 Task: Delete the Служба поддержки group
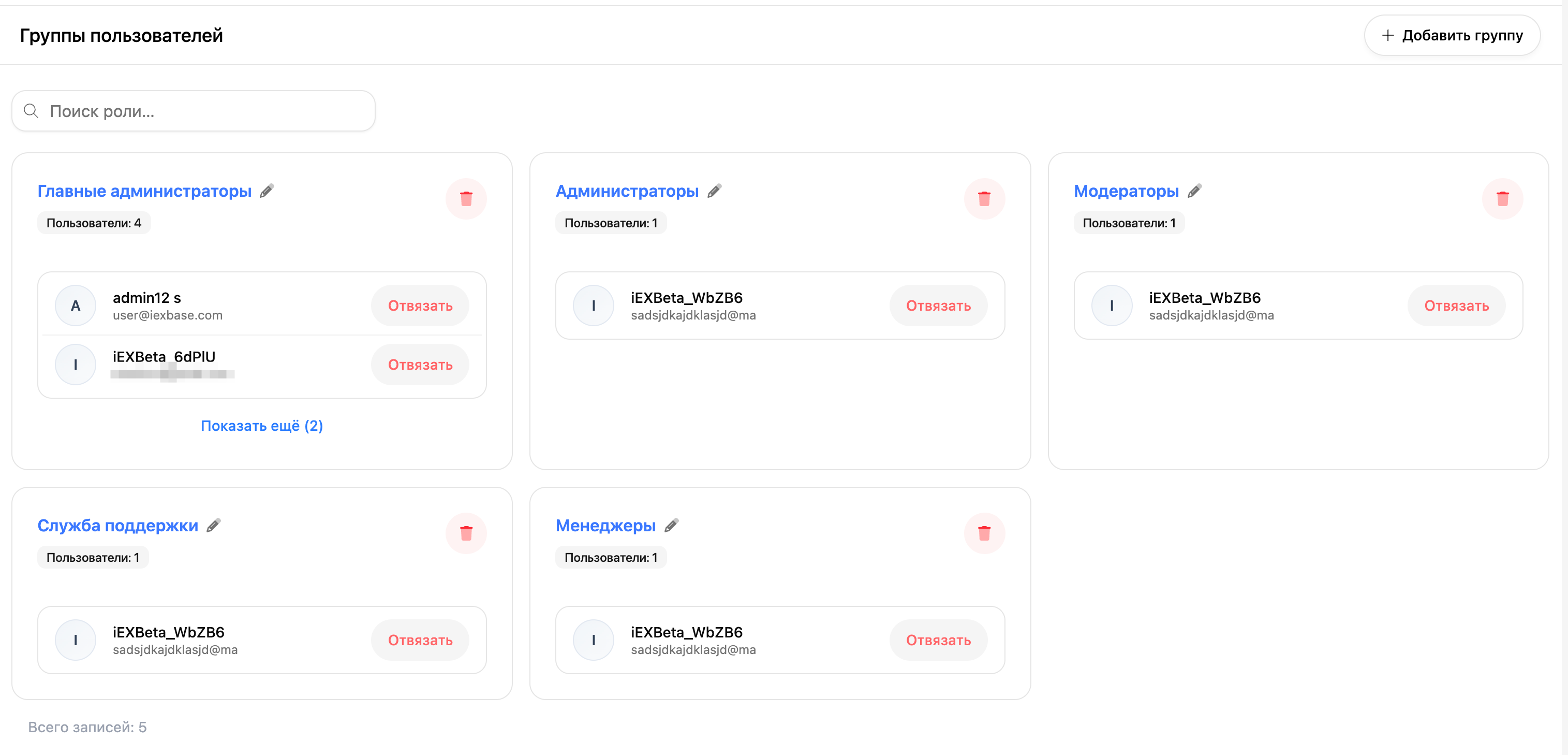point(466,533)
